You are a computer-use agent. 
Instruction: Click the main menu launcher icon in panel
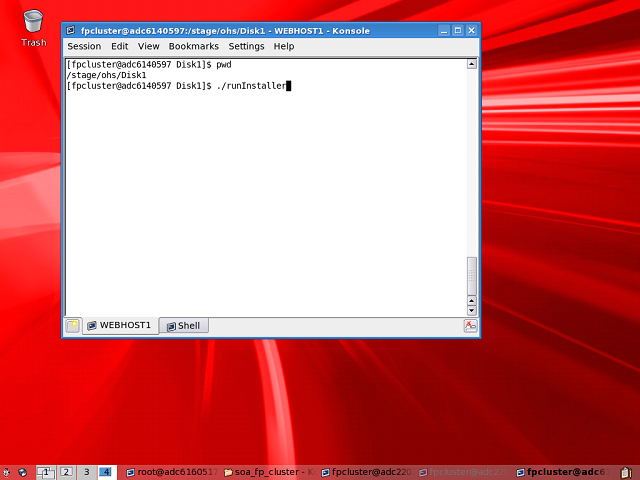coord(6,472)
